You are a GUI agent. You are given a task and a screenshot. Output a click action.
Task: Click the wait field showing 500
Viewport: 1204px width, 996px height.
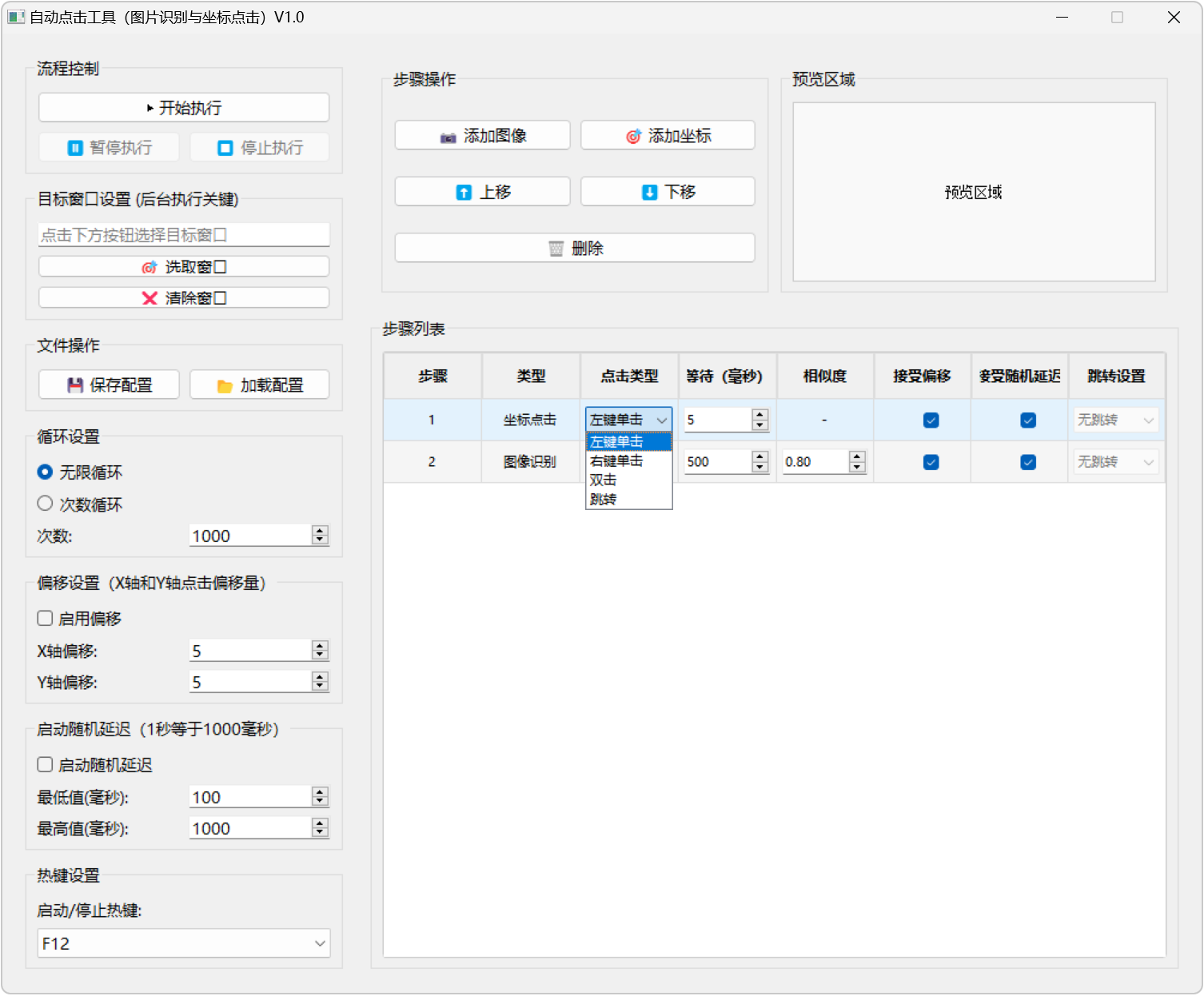coord(718,462)
